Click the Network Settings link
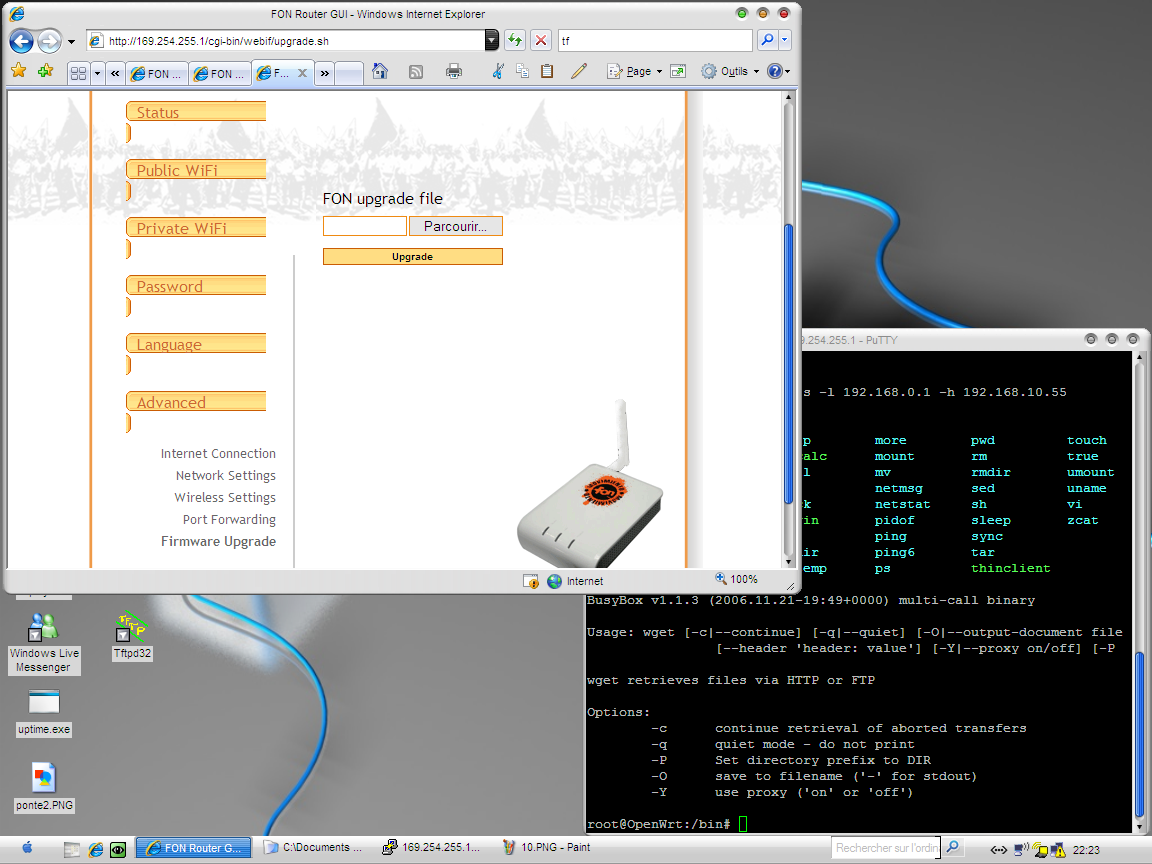 (226, 475)
